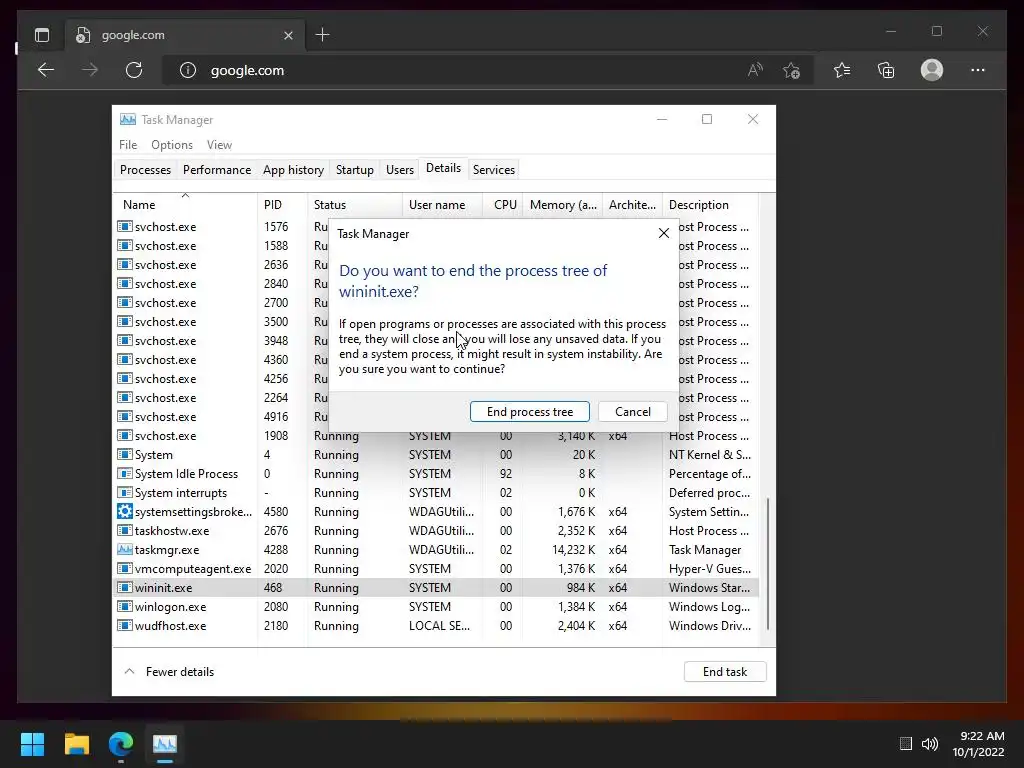Switch to the Processes tab

(x=145, y=169)
